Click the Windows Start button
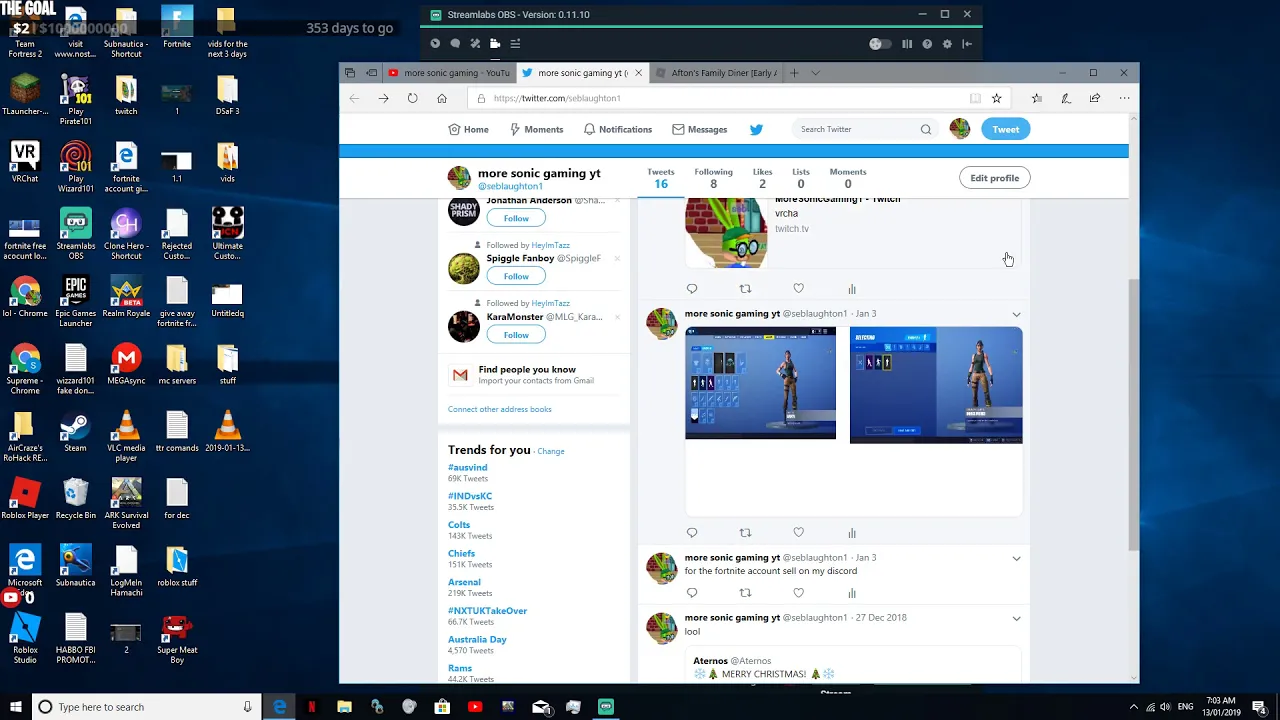 click(16, 707)
